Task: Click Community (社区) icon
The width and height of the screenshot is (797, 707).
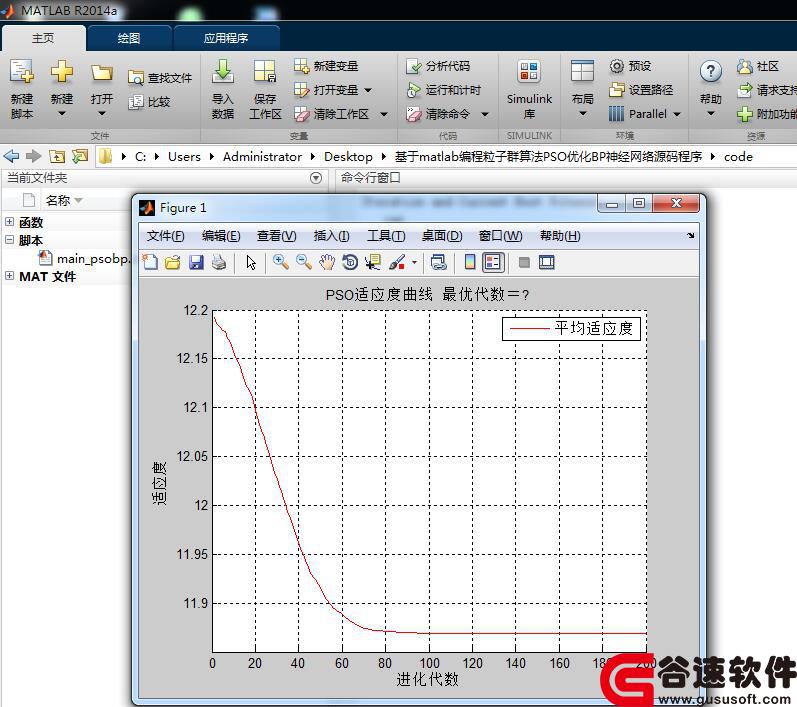Action: pos(745,66)
